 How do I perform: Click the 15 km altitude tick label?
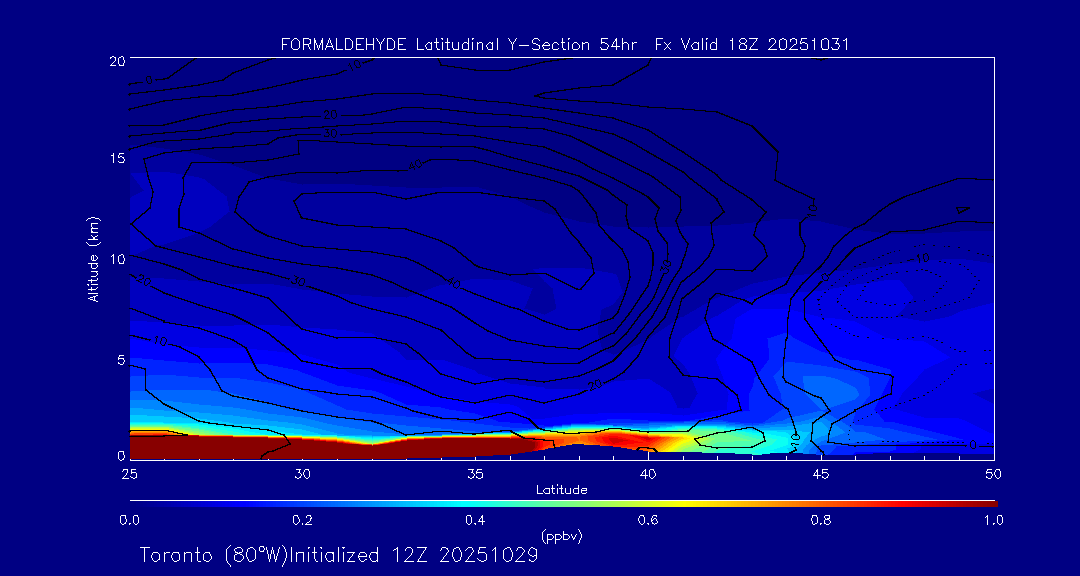tap(116, 159)
